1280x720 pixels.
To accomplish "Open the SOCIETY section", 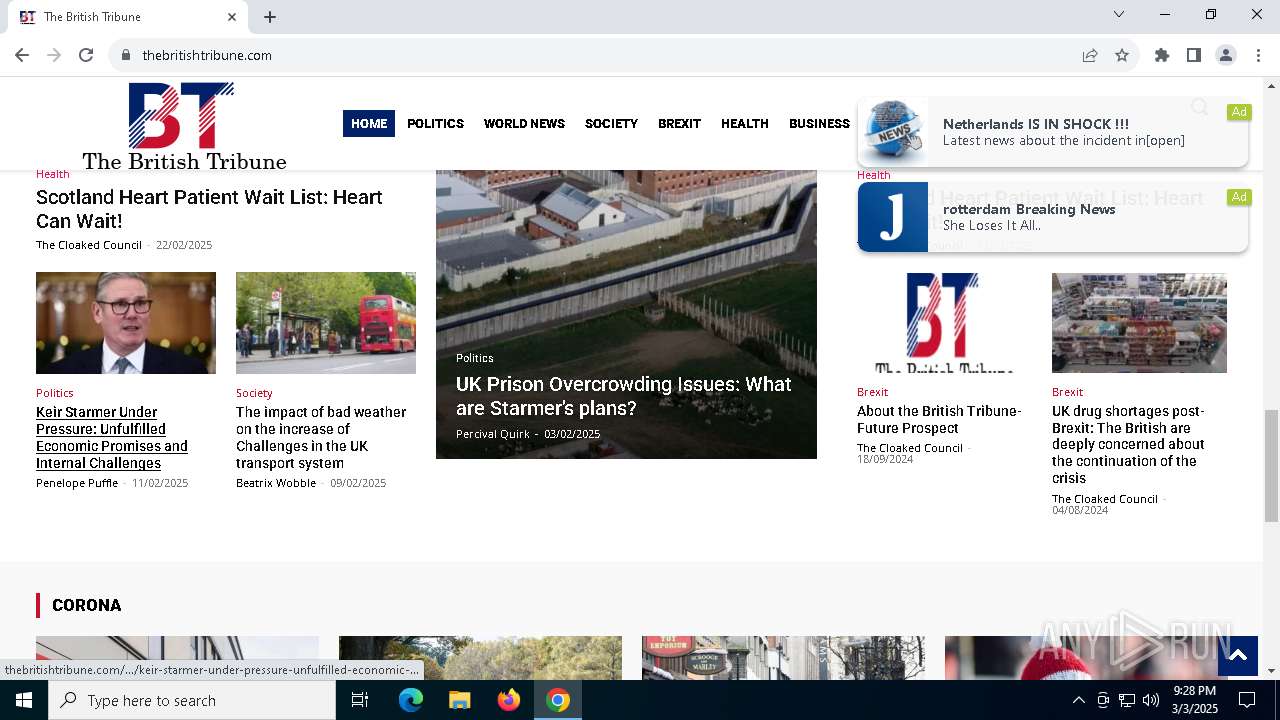I will pos(611,123).
